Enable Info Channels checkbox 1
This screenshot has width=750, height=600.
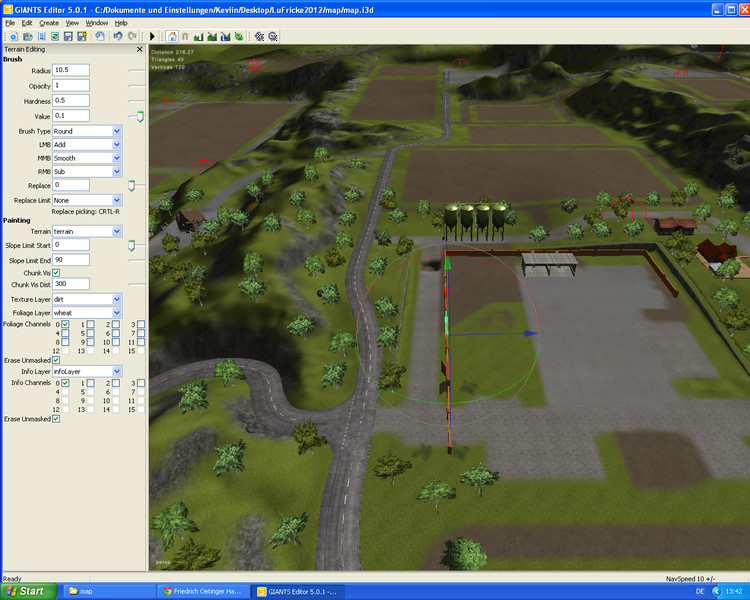click(90, 383)
